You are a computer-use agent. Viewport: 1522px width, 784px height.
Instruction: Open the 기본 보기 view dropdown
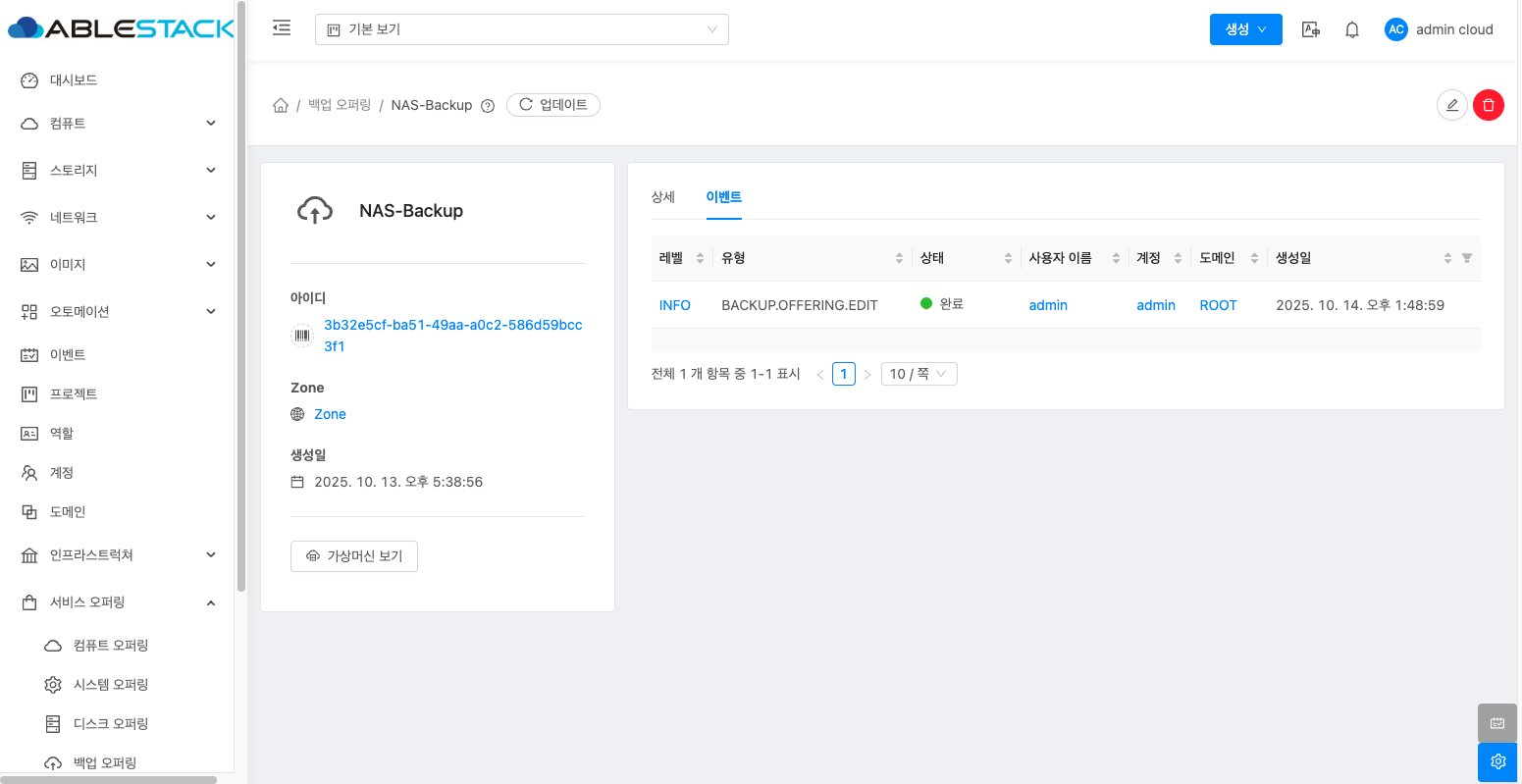click(x=521, y=29)
